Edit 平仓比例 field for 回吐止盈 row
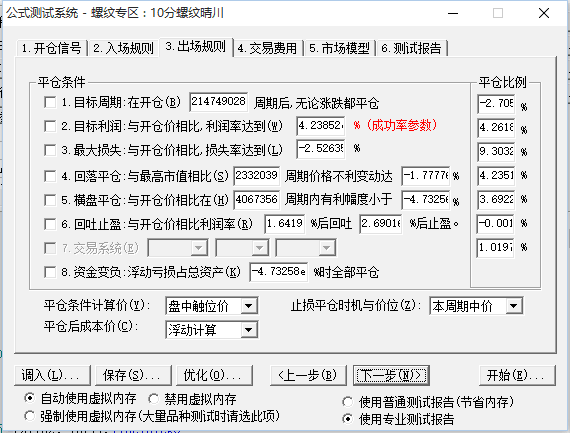 click(496, 224)
